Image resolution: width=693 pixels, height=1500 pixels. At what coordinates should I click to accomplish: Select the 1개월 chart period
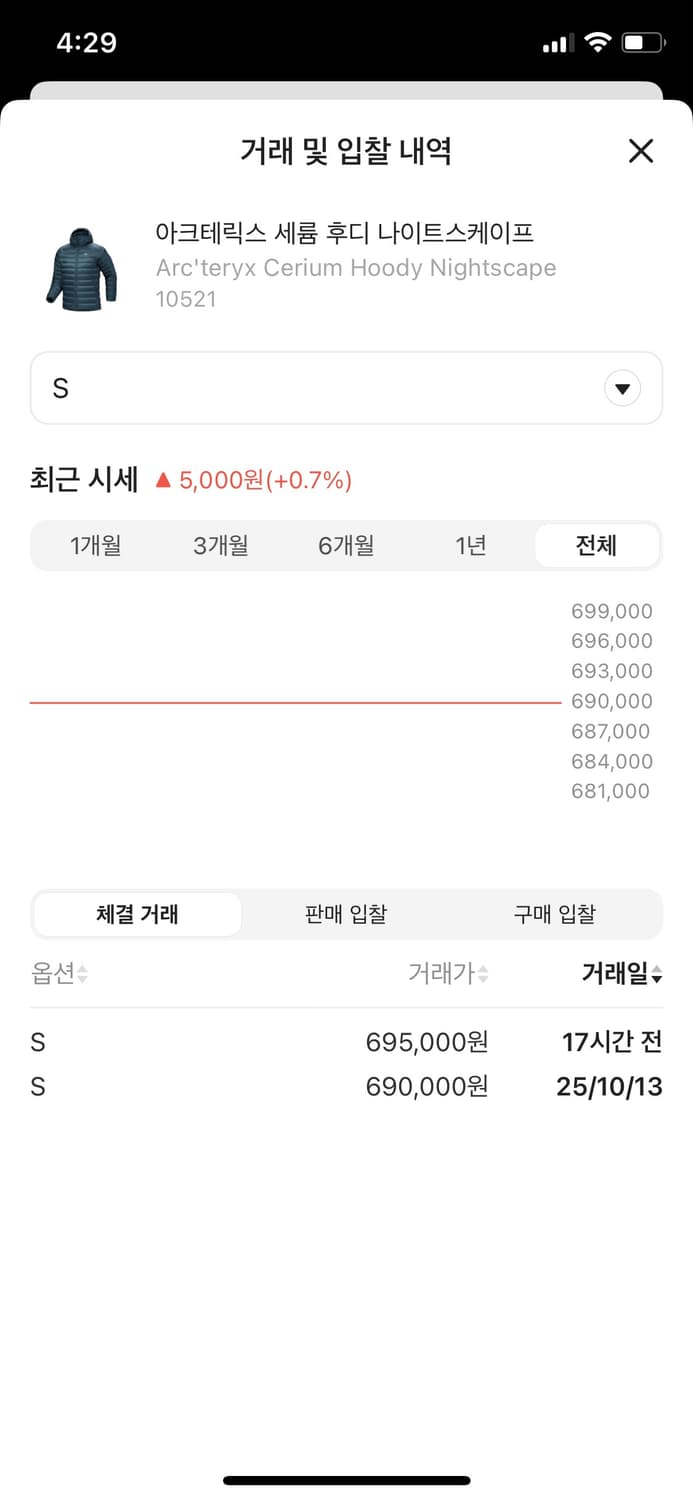click(96, 545)
